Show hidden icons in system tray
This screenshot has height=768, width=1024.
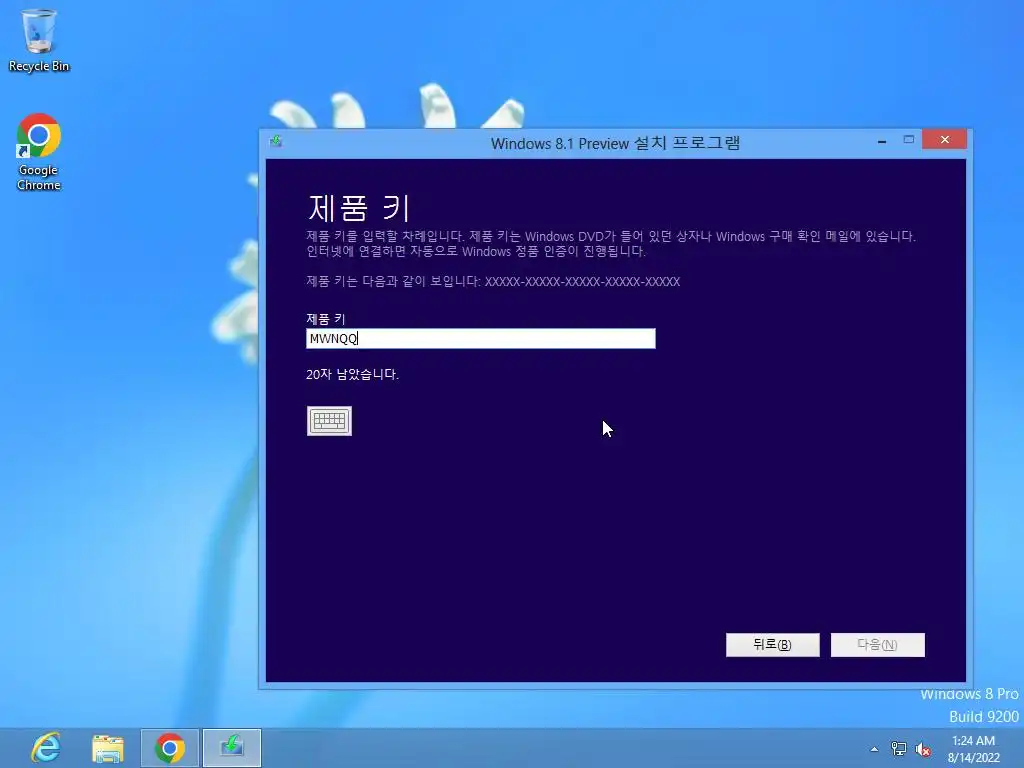tap(874, 749)
